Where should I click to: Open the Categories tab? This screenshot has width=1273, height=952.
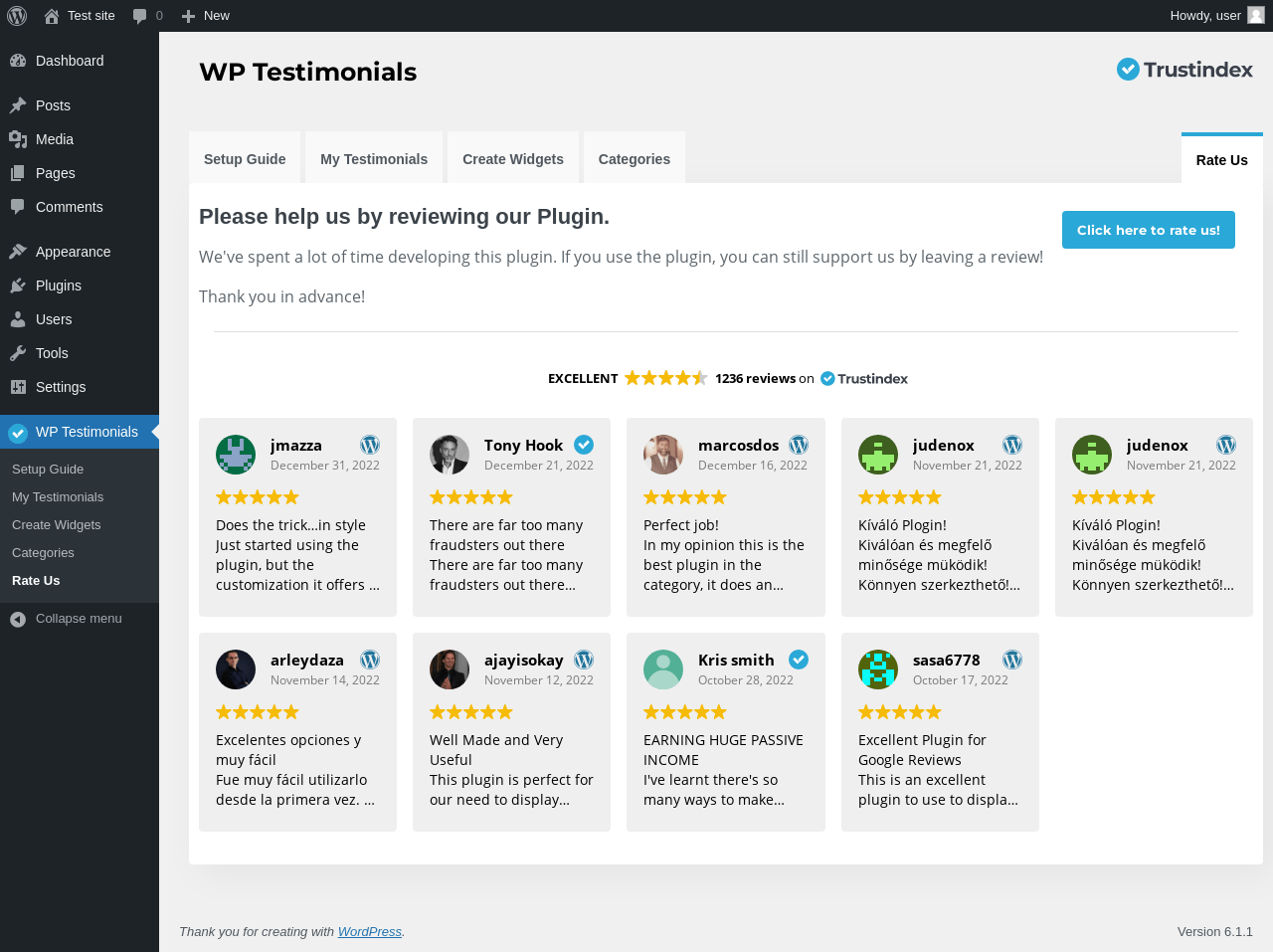point(635,159)
